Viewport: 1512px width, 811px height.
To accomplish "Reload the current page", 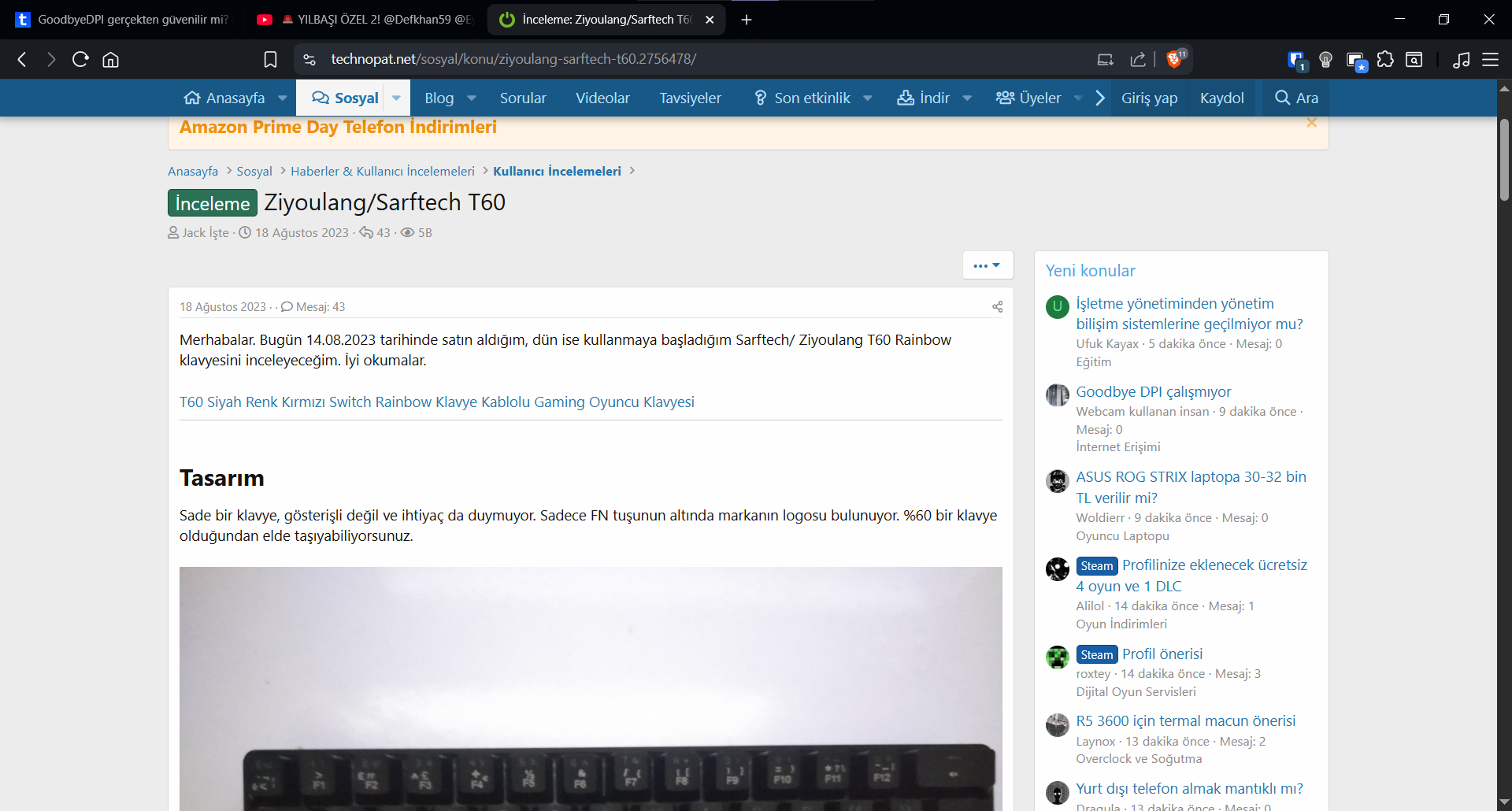I will [x=80, y=59].
